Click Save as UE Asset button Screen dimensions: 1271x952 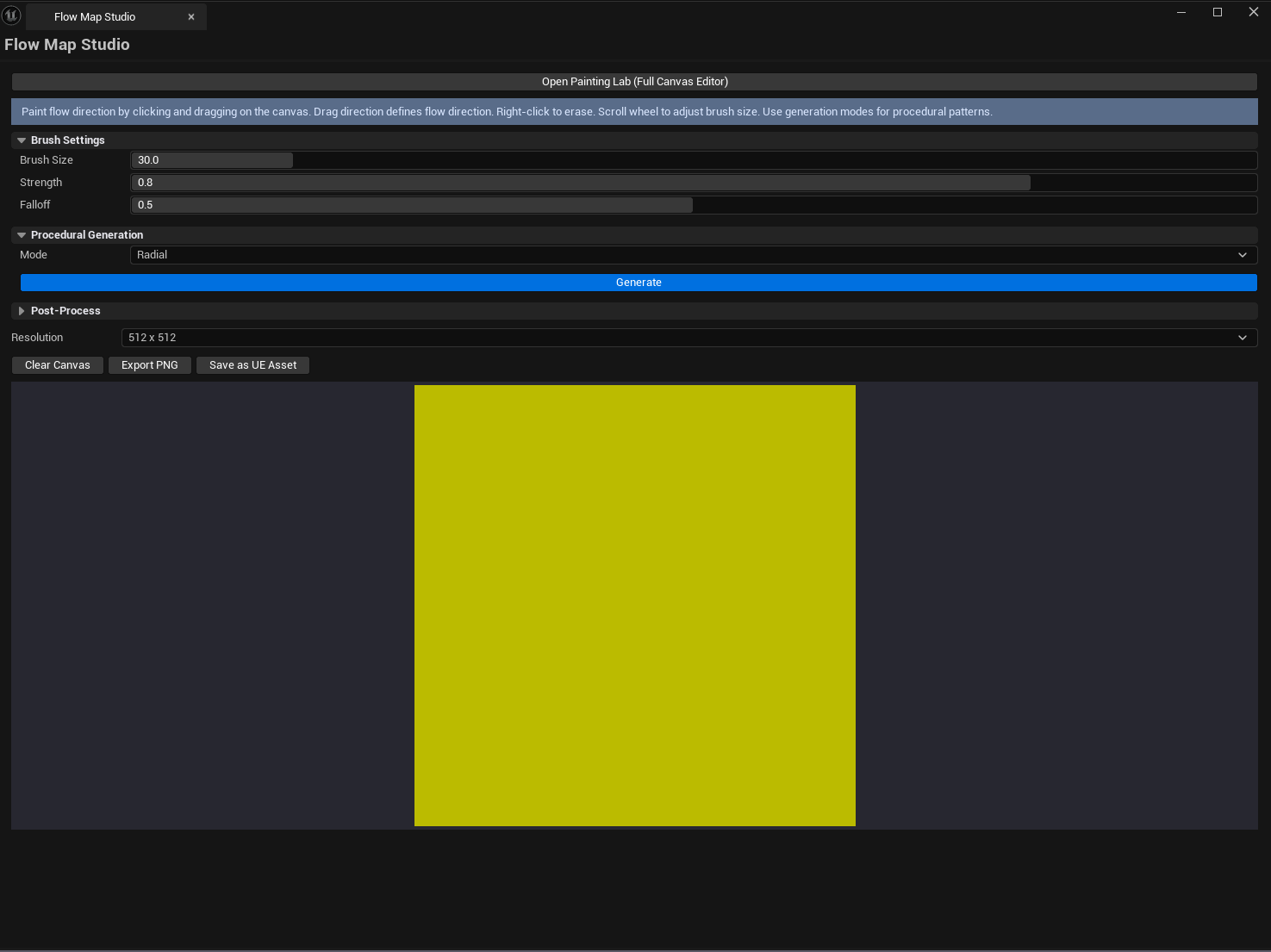coord(252,365)
